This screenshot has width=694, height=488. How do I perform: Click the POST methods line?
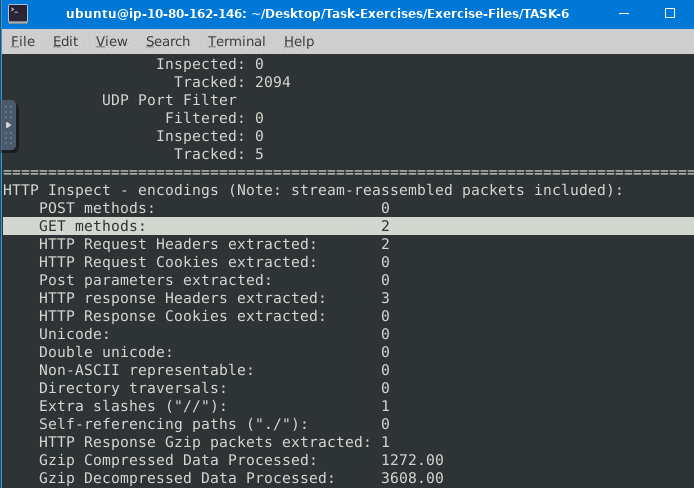tap(97, 208)
